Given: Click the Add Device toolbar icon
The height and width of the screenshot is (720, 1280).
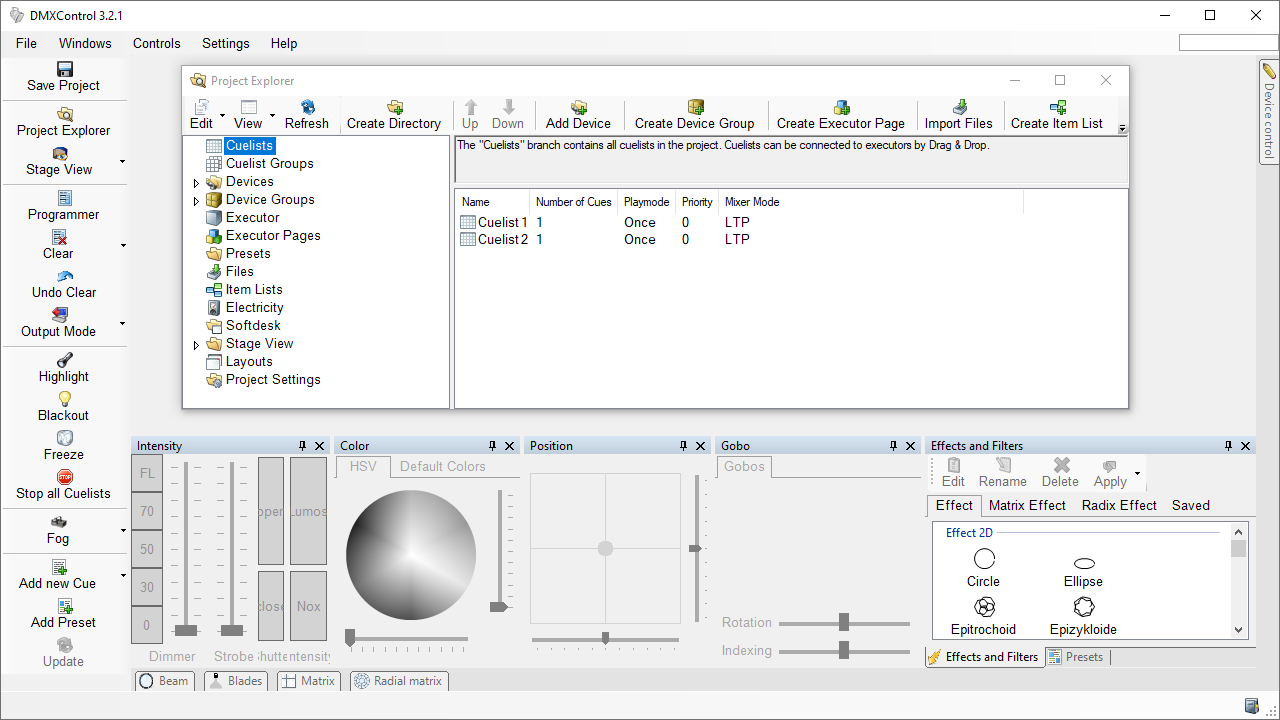Looking at the screenshot, I should (x=578, y=107).
